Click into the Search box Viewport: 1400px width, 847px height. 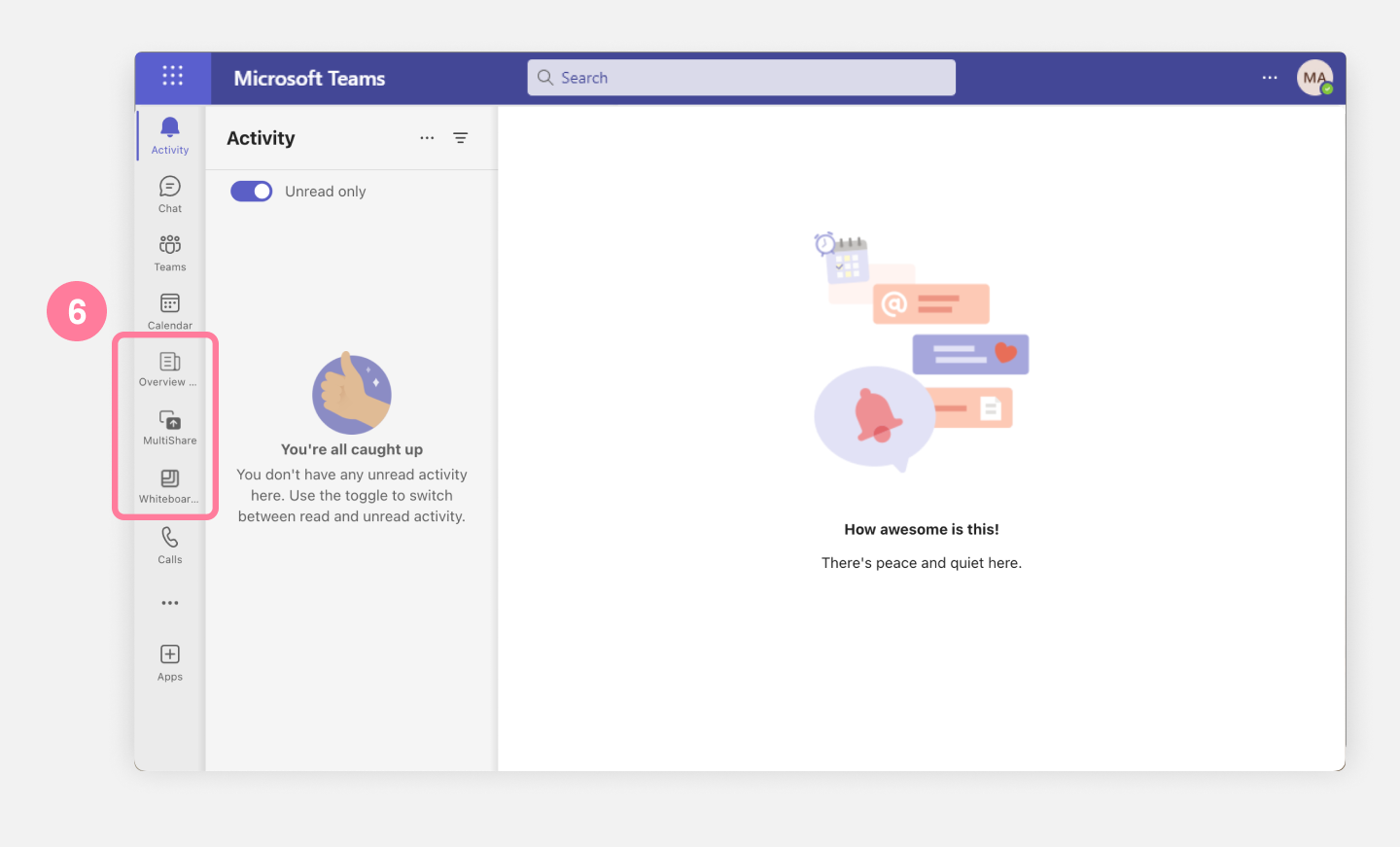(x=742, y=78)
